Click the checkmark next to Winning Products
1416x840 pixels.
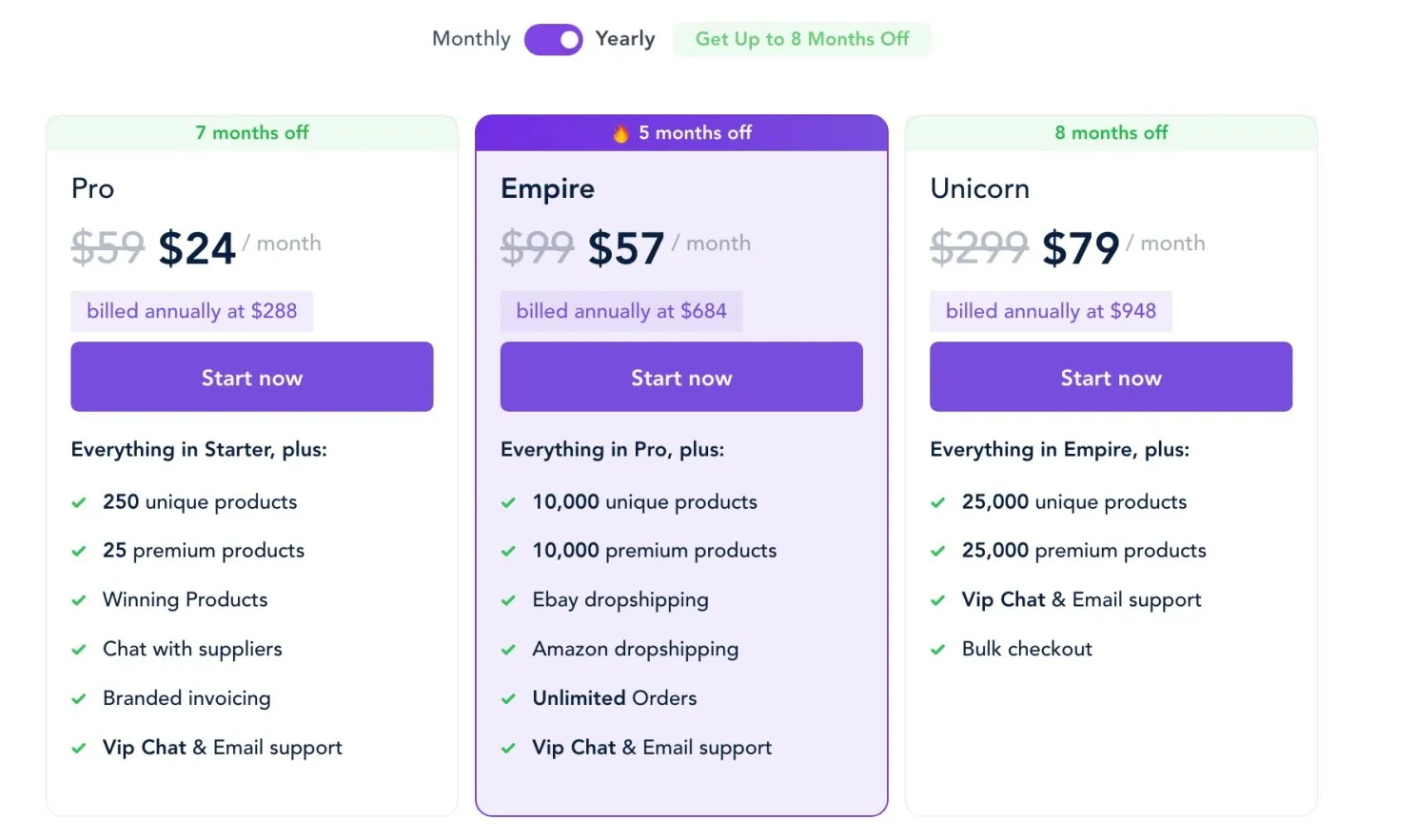[80, 599]
